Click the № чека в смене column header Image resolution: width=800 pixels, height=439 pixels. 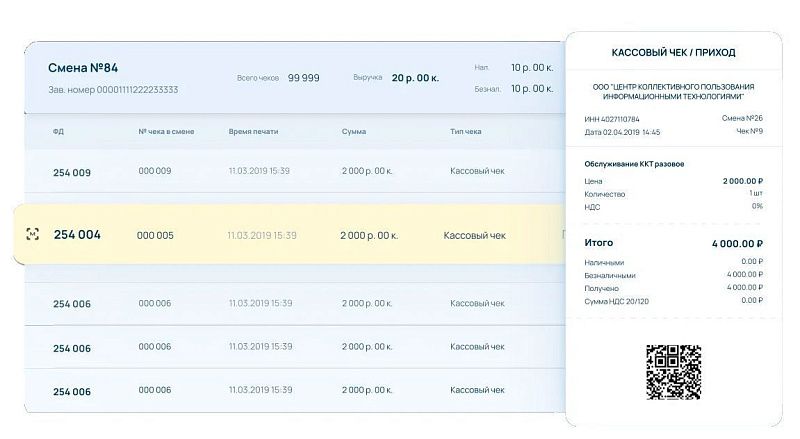[x=166, y=132]
